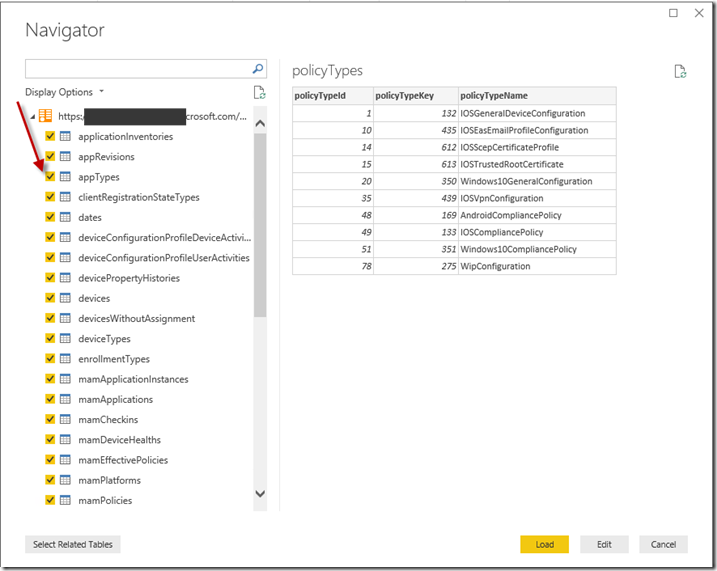Open the Display Options dropdown
The width and height of the screenshot is (717, 571).
click(x=63, y=92)
